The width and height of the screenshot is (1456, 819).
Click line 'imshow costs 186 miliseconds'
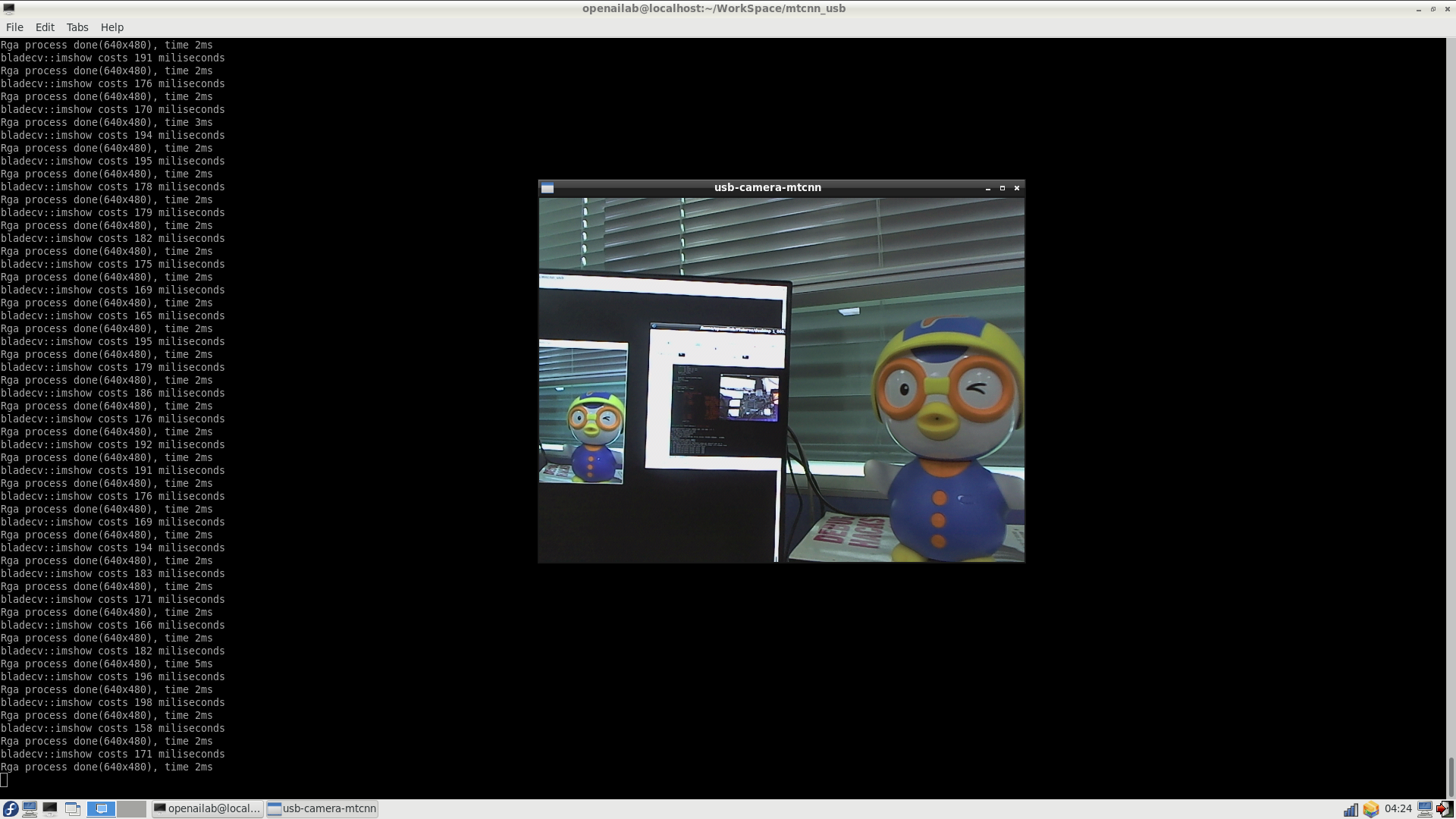pos(112,393)
